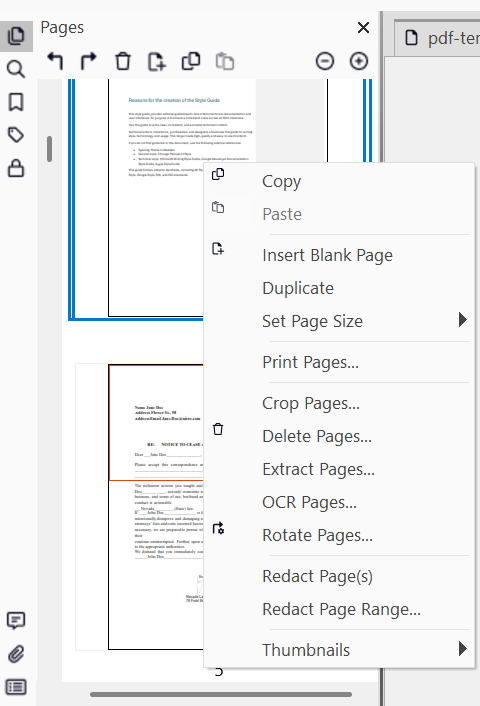
Task: Select Duplicate in context menu
Action: click(339, 288)
